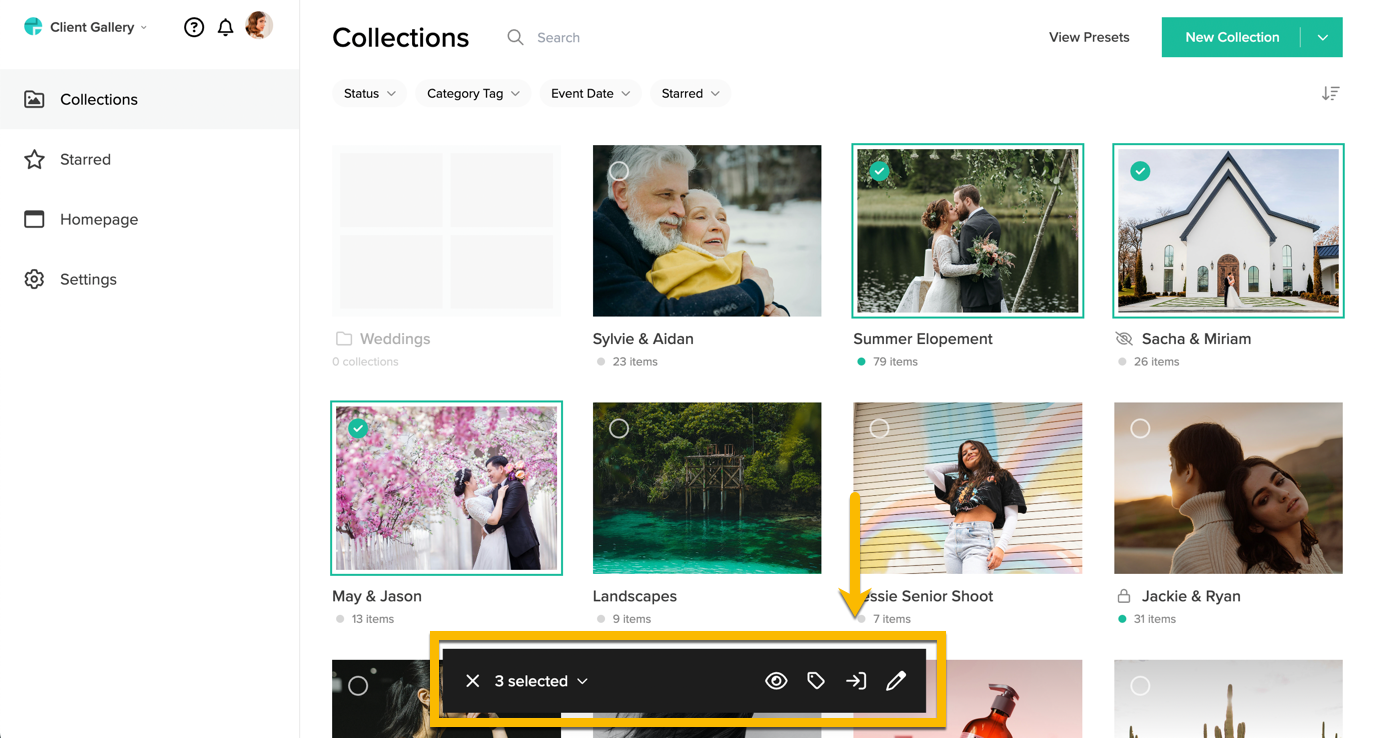Image resolution: width=1375 pixels, height=738 pixels.
Task: Click the eye visibility icon in selection bar
Action: point(776,681)
